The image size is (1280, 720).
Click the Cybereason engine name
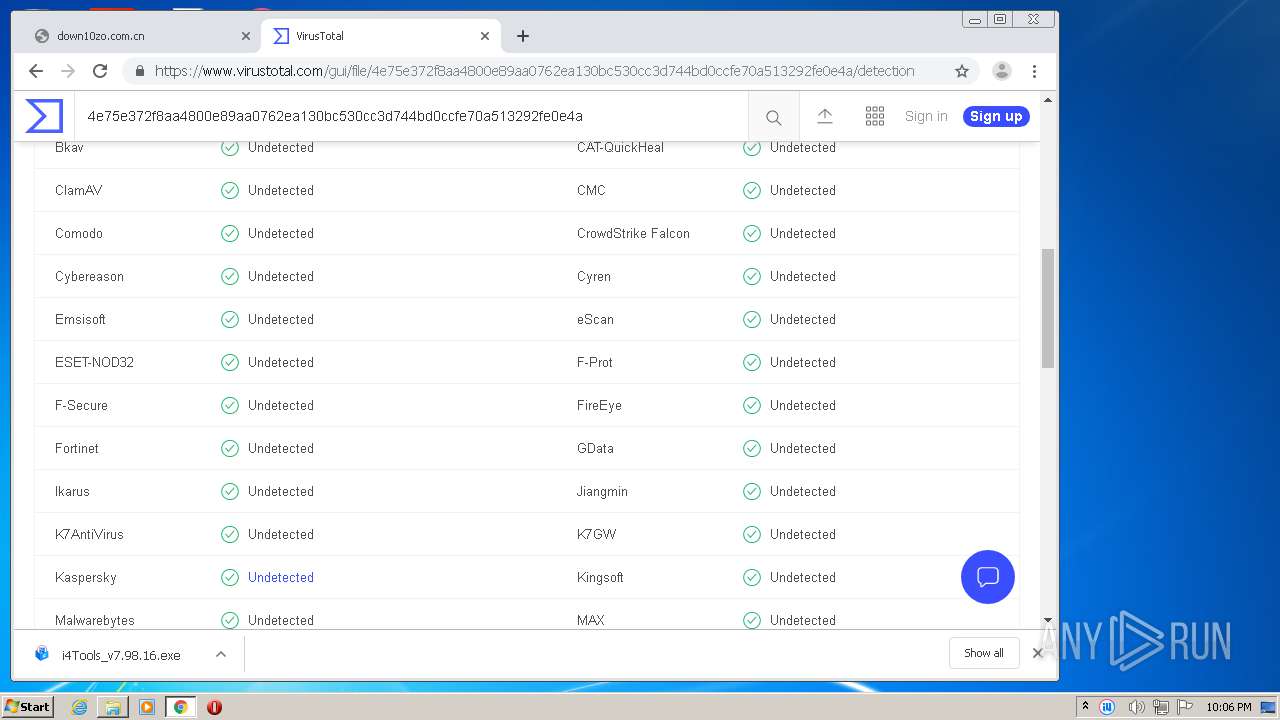(89, 276)
